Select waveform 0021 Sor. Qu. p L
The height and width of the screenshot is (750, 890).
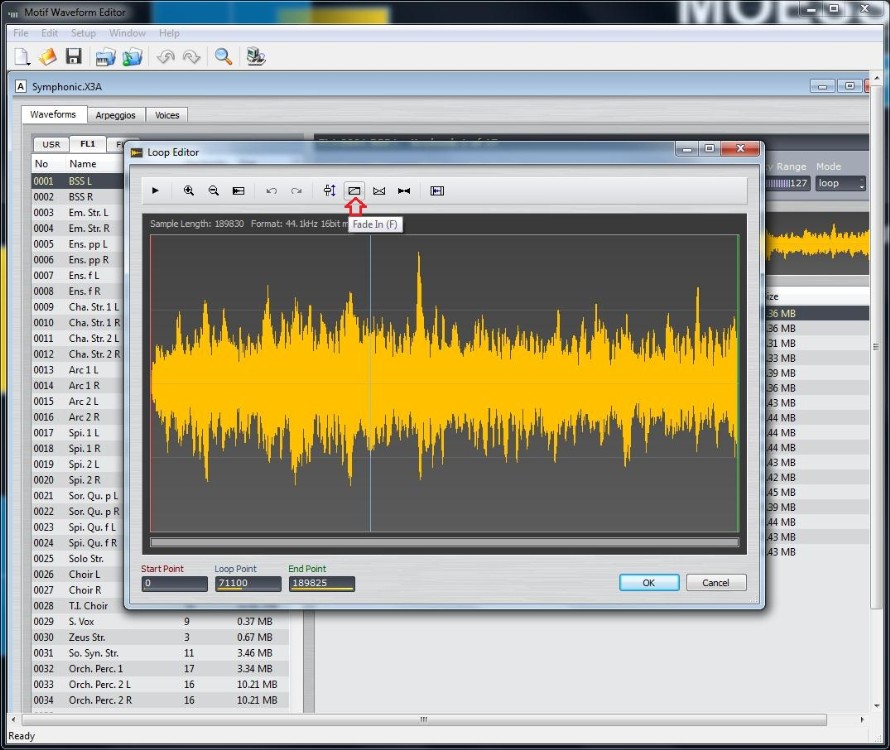click(78, 496)
